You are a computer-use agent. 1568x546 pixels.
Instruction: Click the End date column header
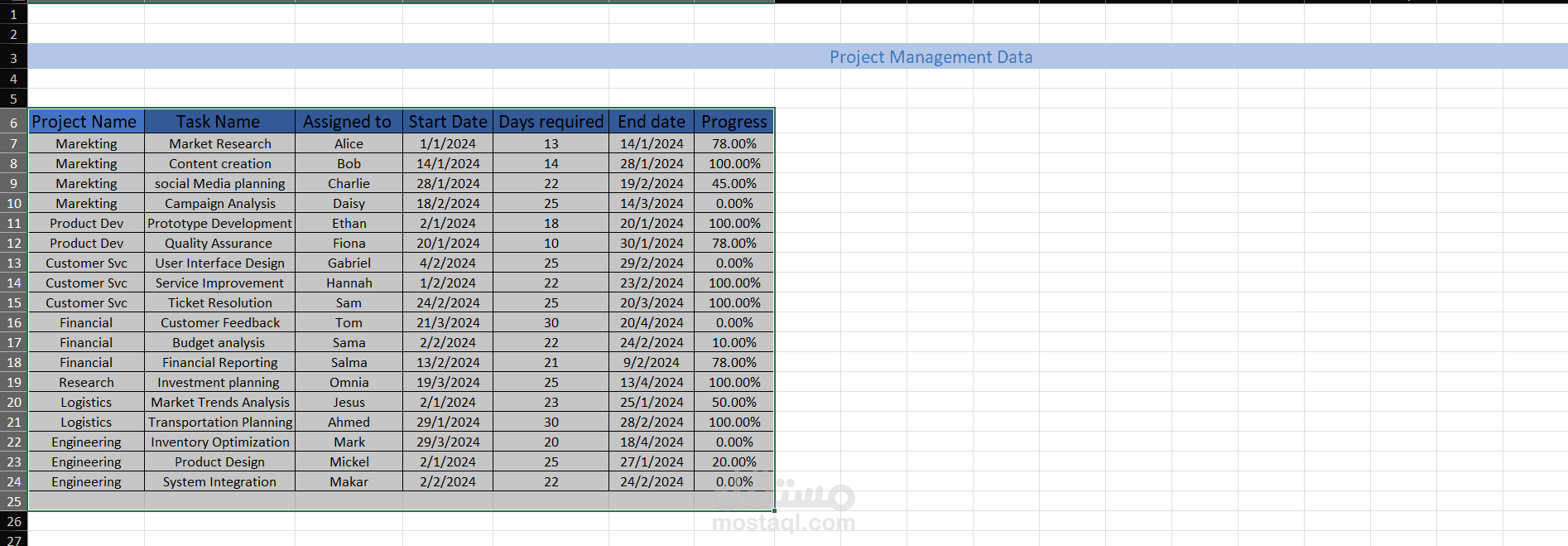652,121
